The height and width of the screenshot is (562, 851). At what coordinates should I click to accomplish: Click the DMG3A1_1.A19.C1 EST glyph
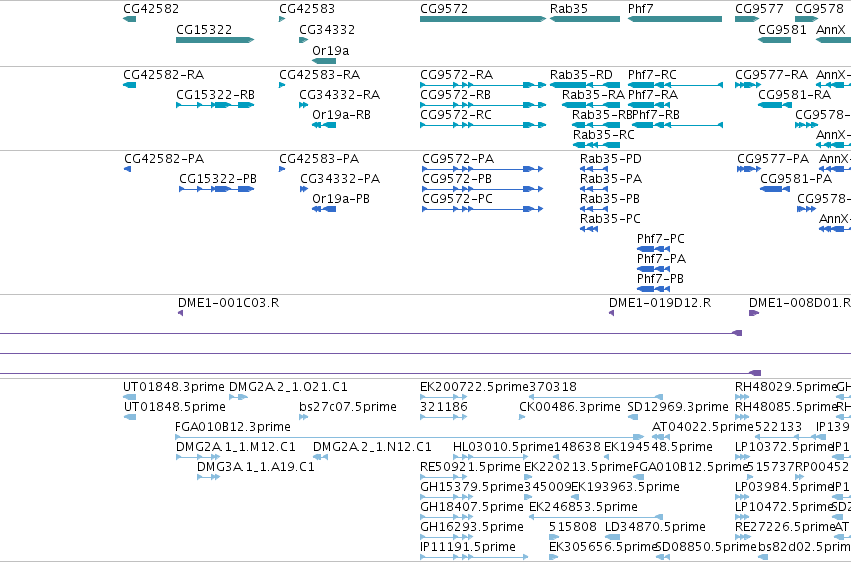coord(208,477)
